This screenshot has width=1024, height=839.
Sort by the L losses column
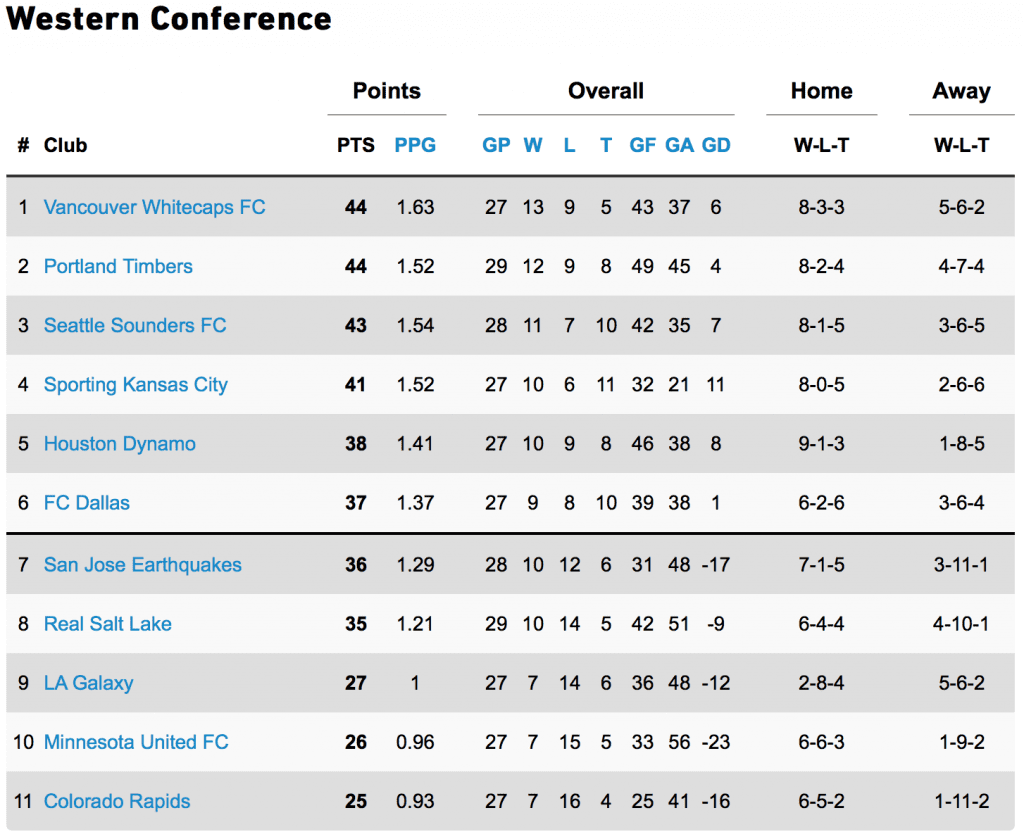tap(569, 145)
